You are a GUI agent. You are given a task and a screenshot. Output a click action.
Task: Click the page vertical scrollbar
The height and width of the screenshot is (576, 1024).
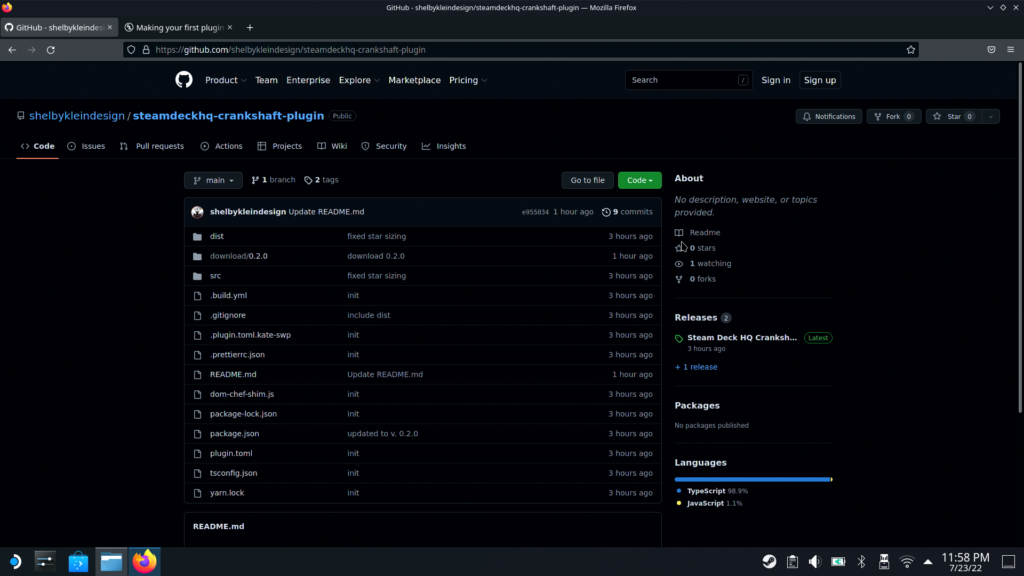[1019, 238]
